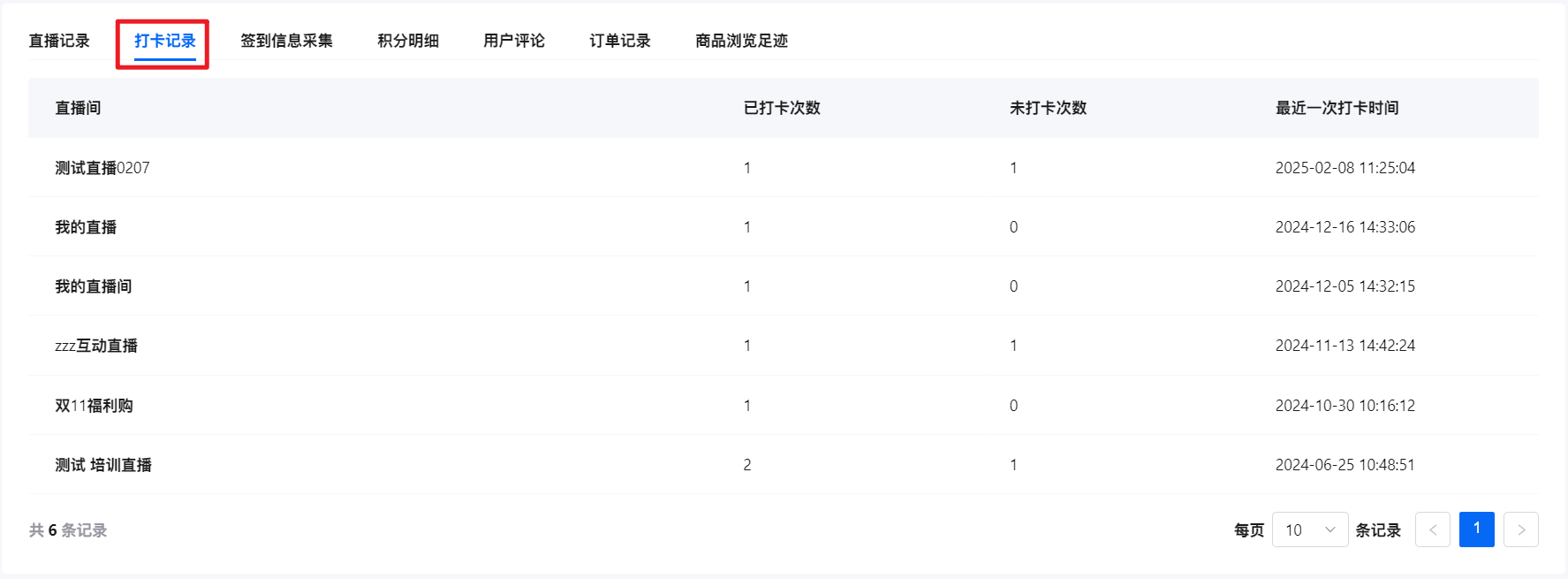Click the next page arrow icon
This screenshot has height=579, width=1568.
[1520, 529]
